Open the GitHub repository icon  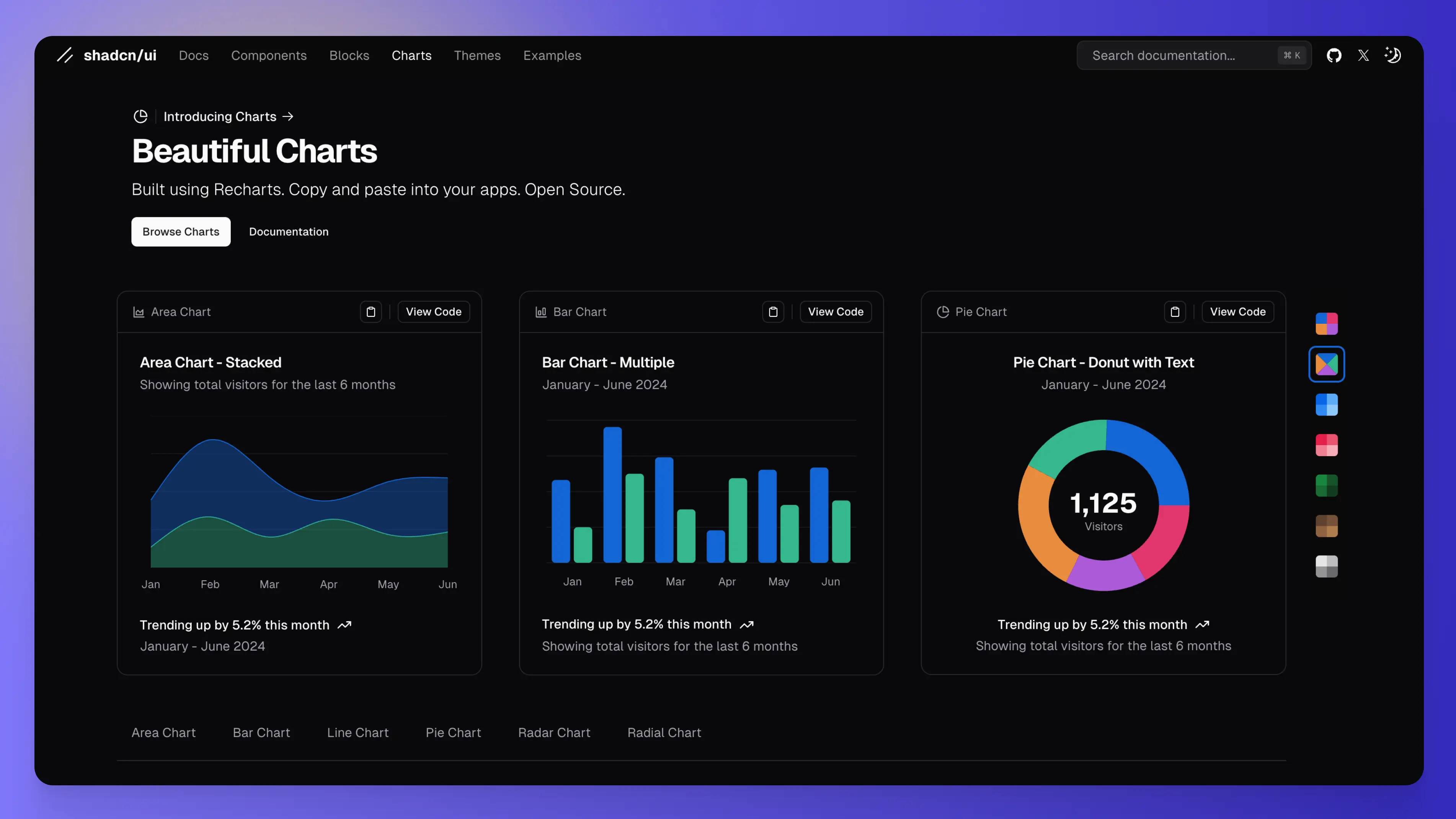1334,55
